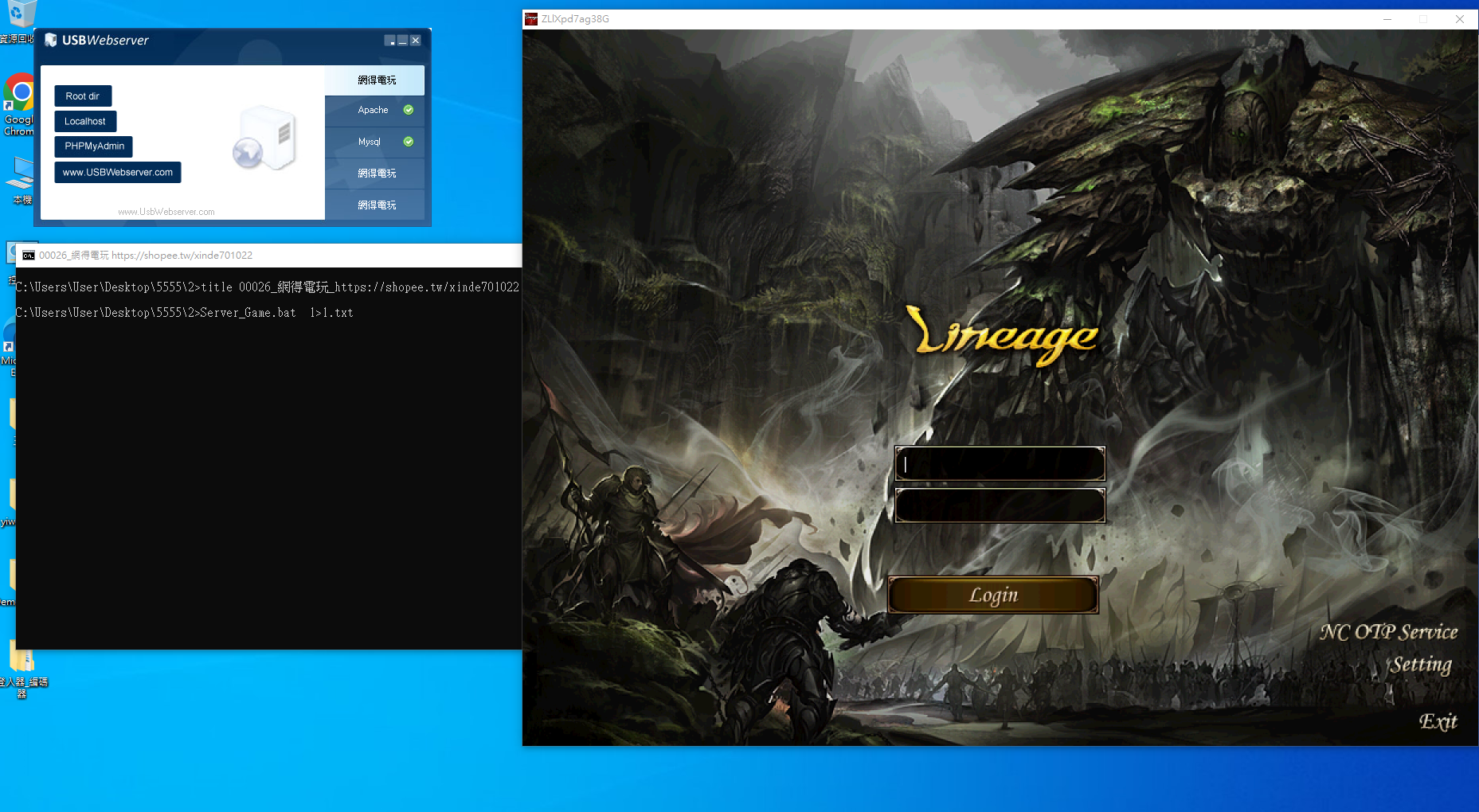Click the command prompt window icon

(29, 256)
